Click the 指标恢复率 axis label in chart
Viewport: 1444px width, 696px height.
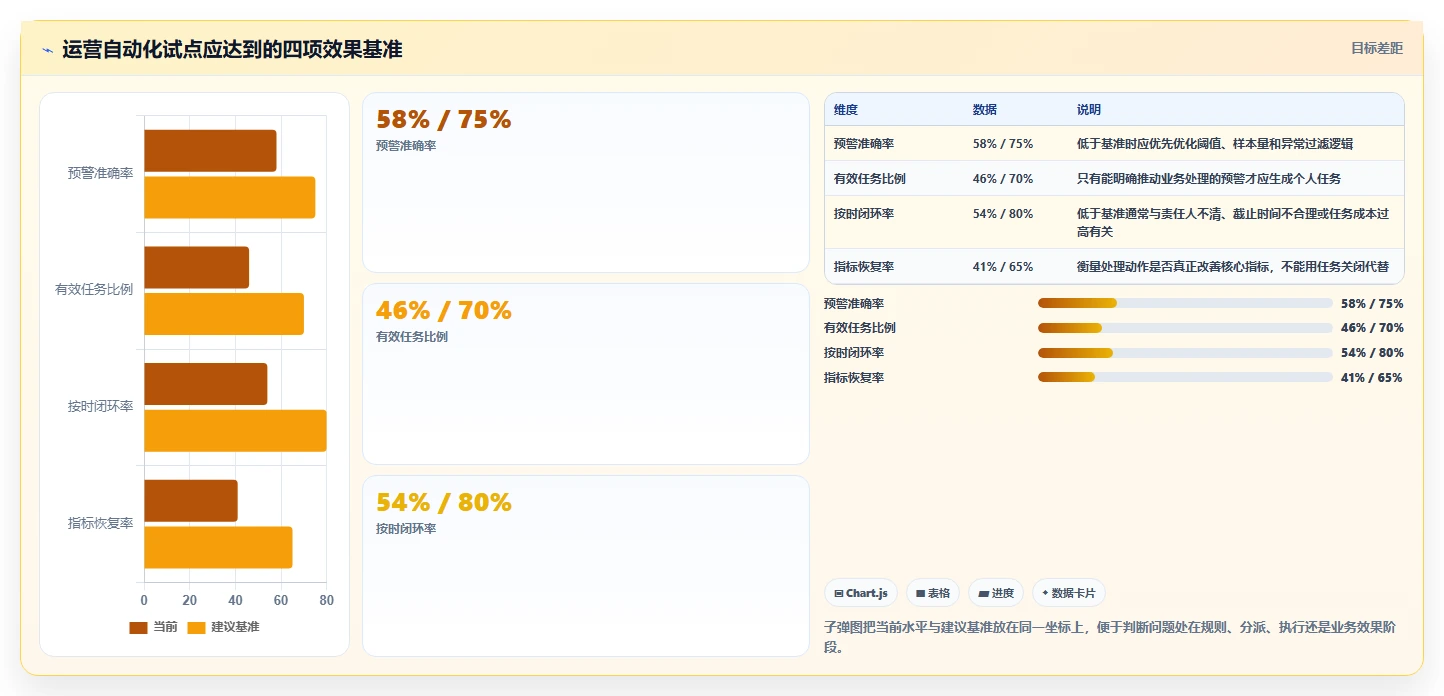tap(101, 524)
